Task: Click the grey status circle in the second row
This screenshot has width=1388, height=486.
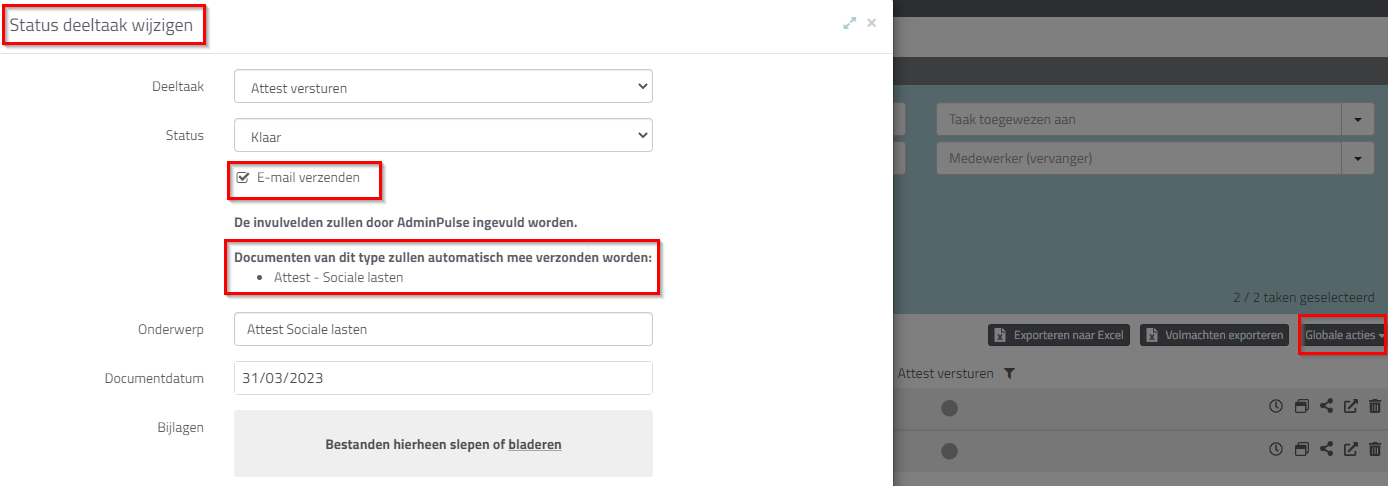Action: (x=949, y=451)
